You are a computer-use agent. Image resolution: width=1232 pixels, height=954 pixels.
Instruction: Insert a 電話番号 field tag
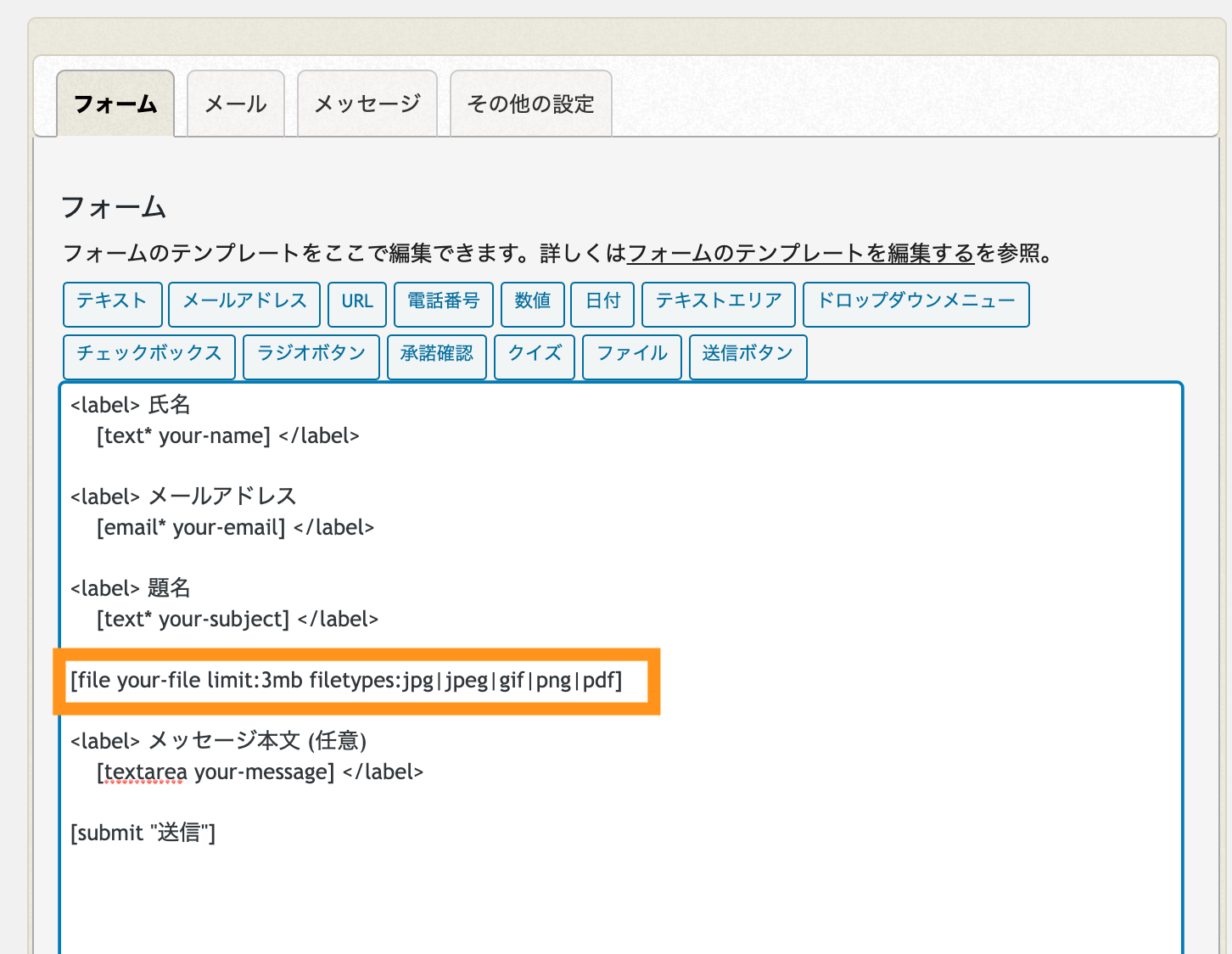(x=444, y=304)
